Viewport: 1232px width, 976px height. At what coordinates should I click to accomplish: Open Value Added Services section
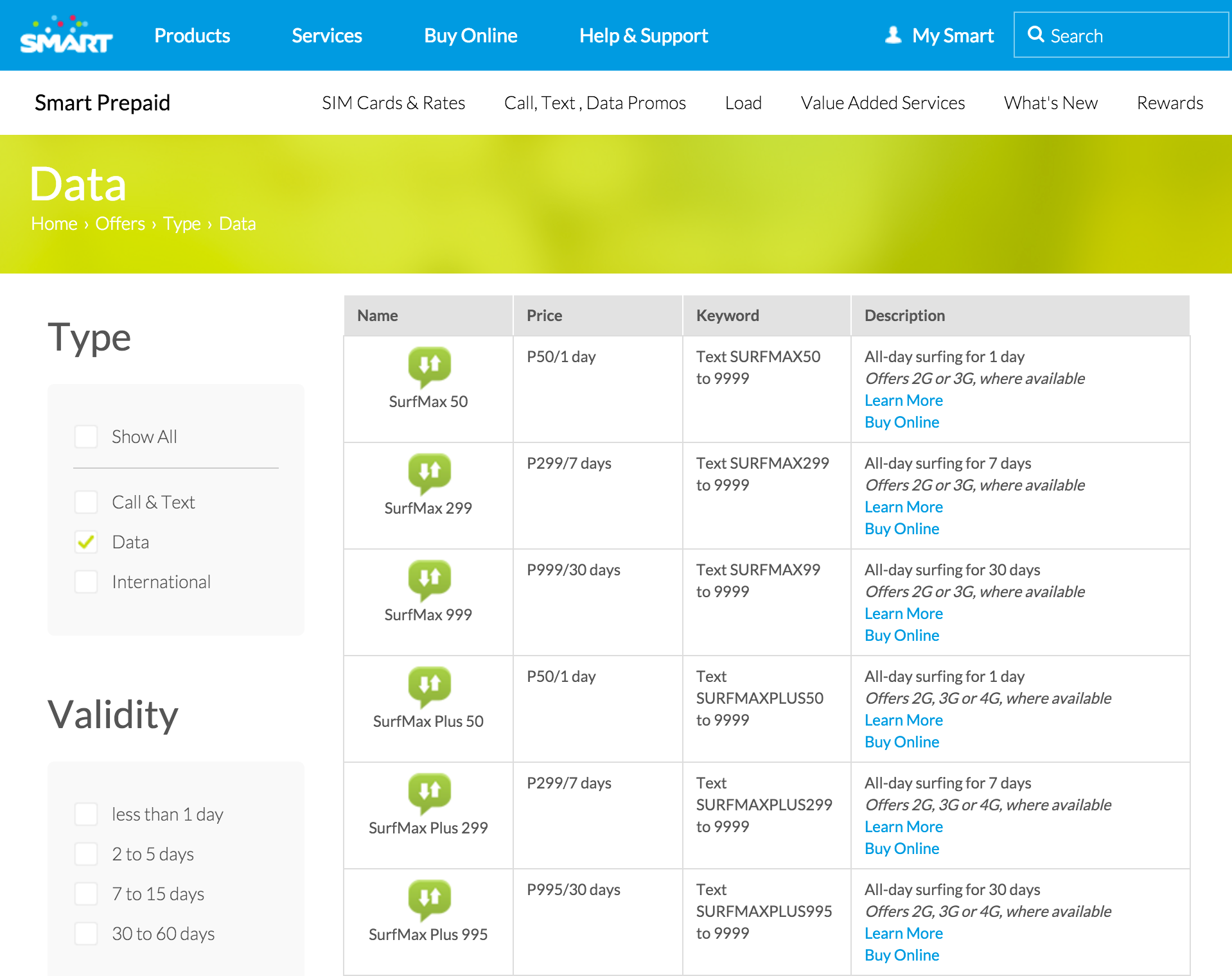[x=883, y=103]
